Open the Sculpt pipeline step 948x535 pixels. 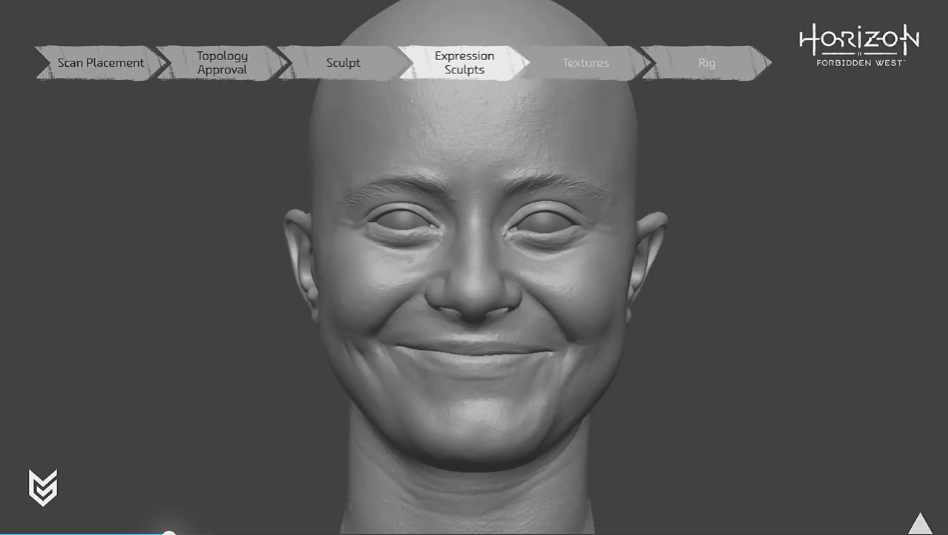coord(343,63)
